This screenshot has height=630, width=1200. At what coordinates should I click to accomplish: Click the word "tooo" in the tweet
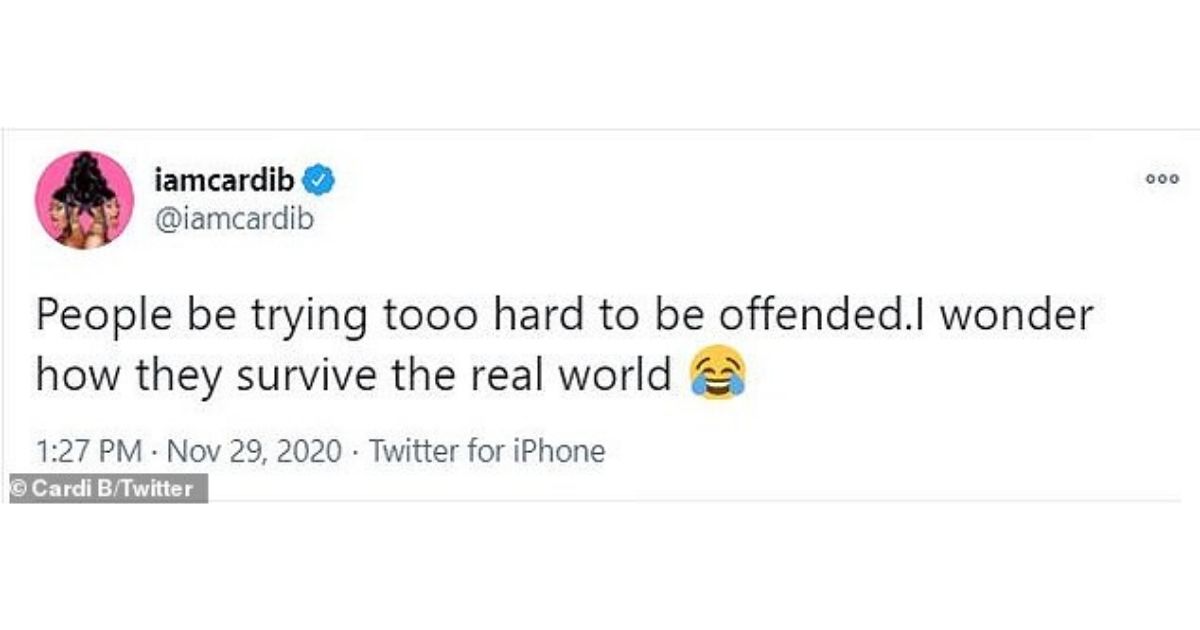416,318
